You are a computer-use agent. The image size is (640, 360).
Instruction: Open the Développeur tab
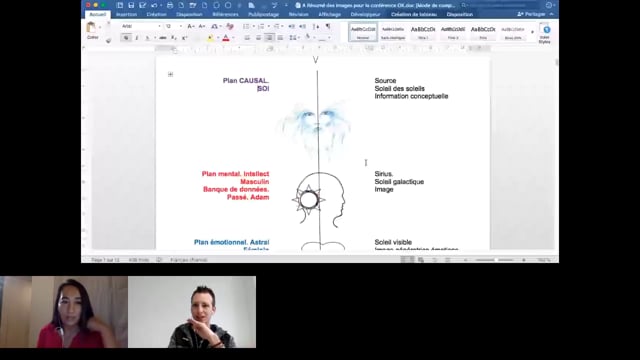pyautogui.click(x=365, y=14)
